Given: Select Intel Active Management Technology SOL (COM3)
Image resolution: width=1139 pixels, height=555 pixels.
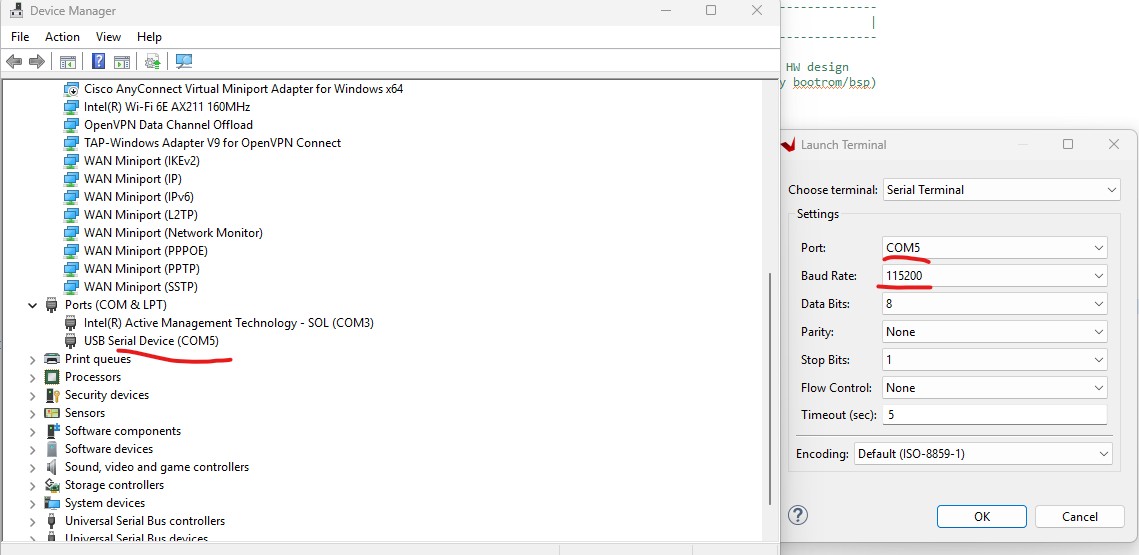Looking at the screenshot, I should 228,323.
